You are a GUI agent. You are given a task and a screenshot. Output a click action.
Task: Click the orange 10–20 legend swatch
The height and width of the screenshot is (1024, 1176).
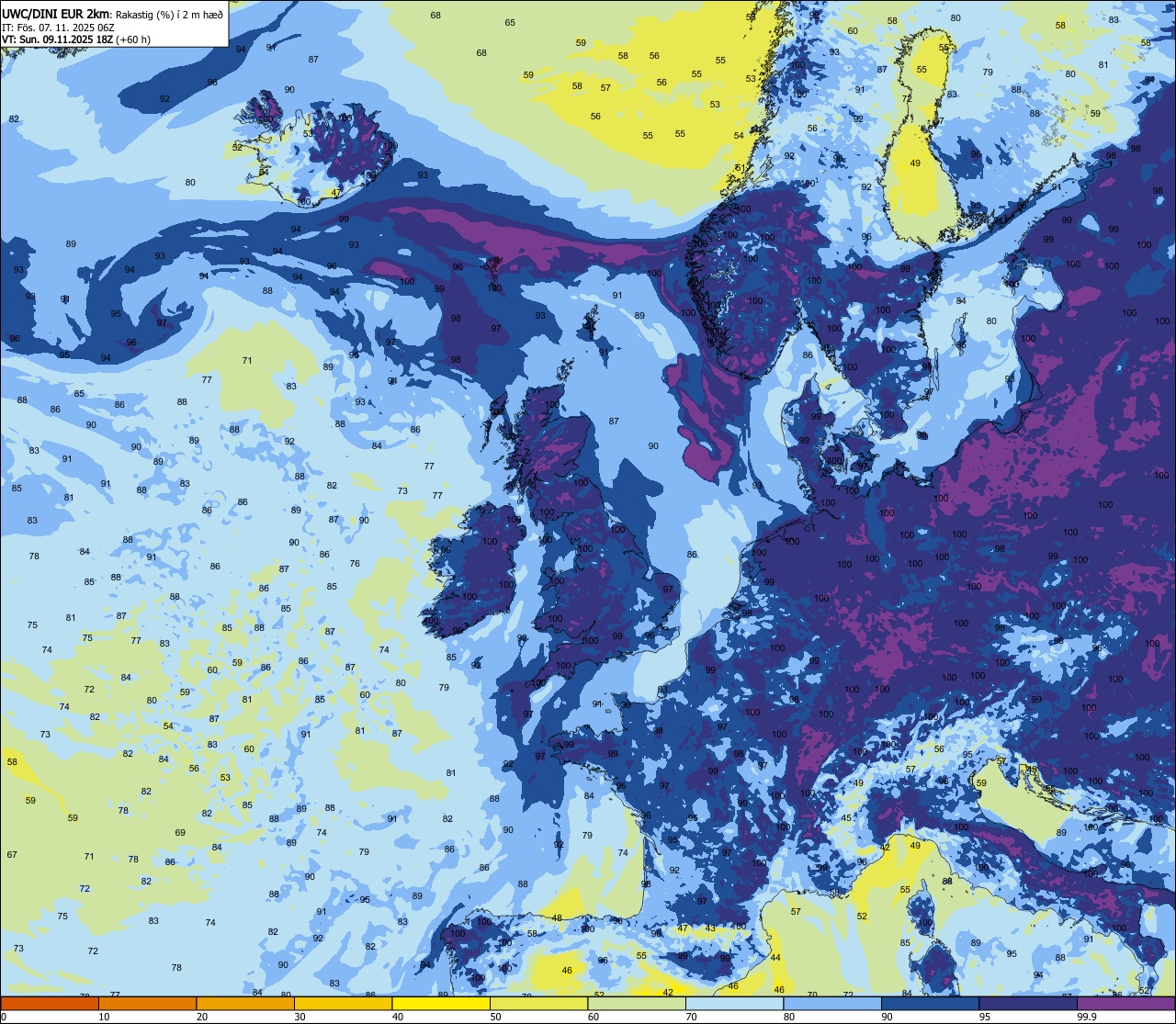tap(147, 1003)
